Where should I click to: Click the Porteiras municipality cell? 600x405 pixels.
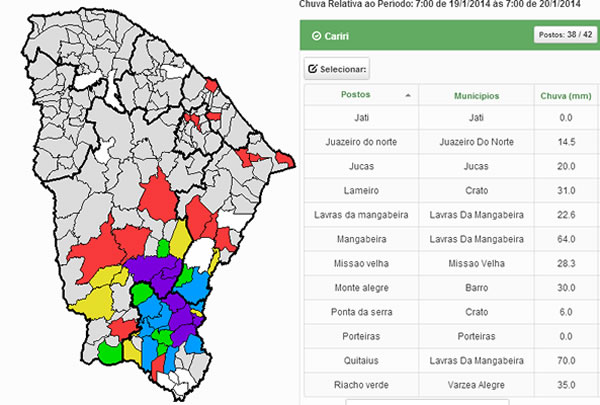(475, 335)
